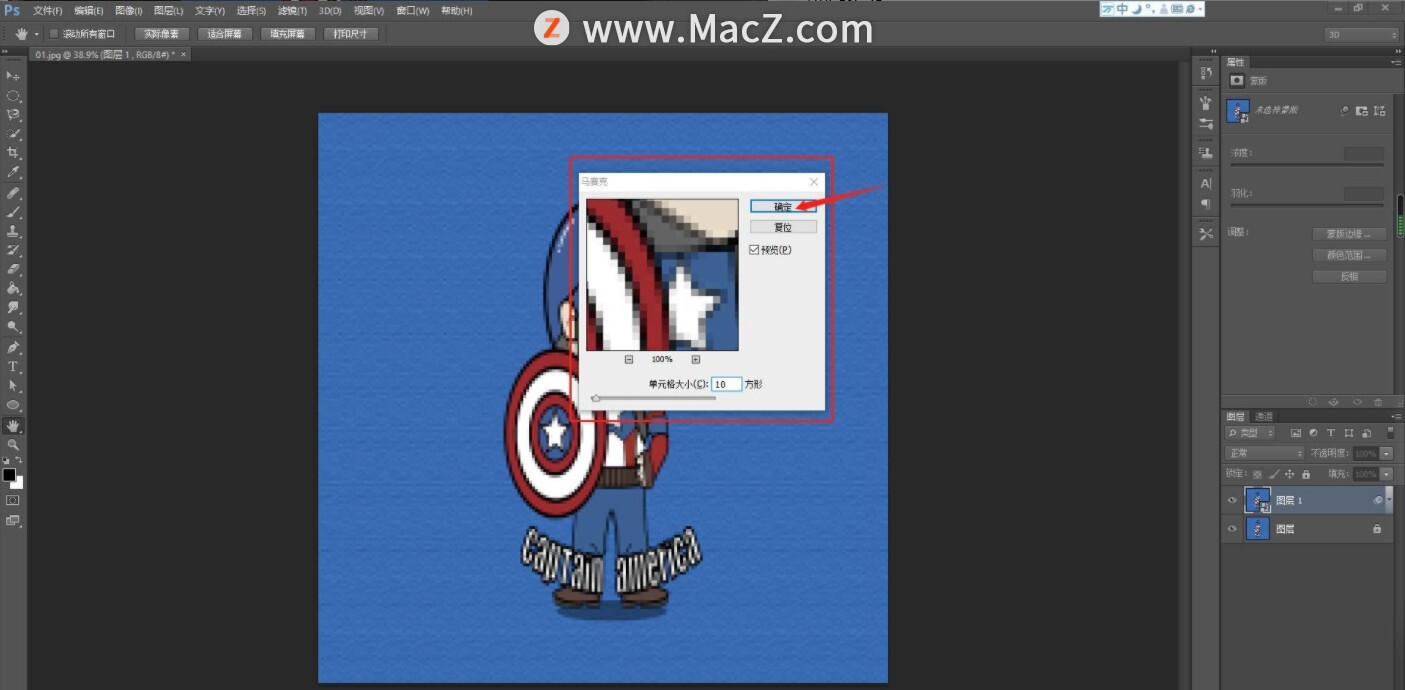Click the type layer filter icon

coord(1330,433)
